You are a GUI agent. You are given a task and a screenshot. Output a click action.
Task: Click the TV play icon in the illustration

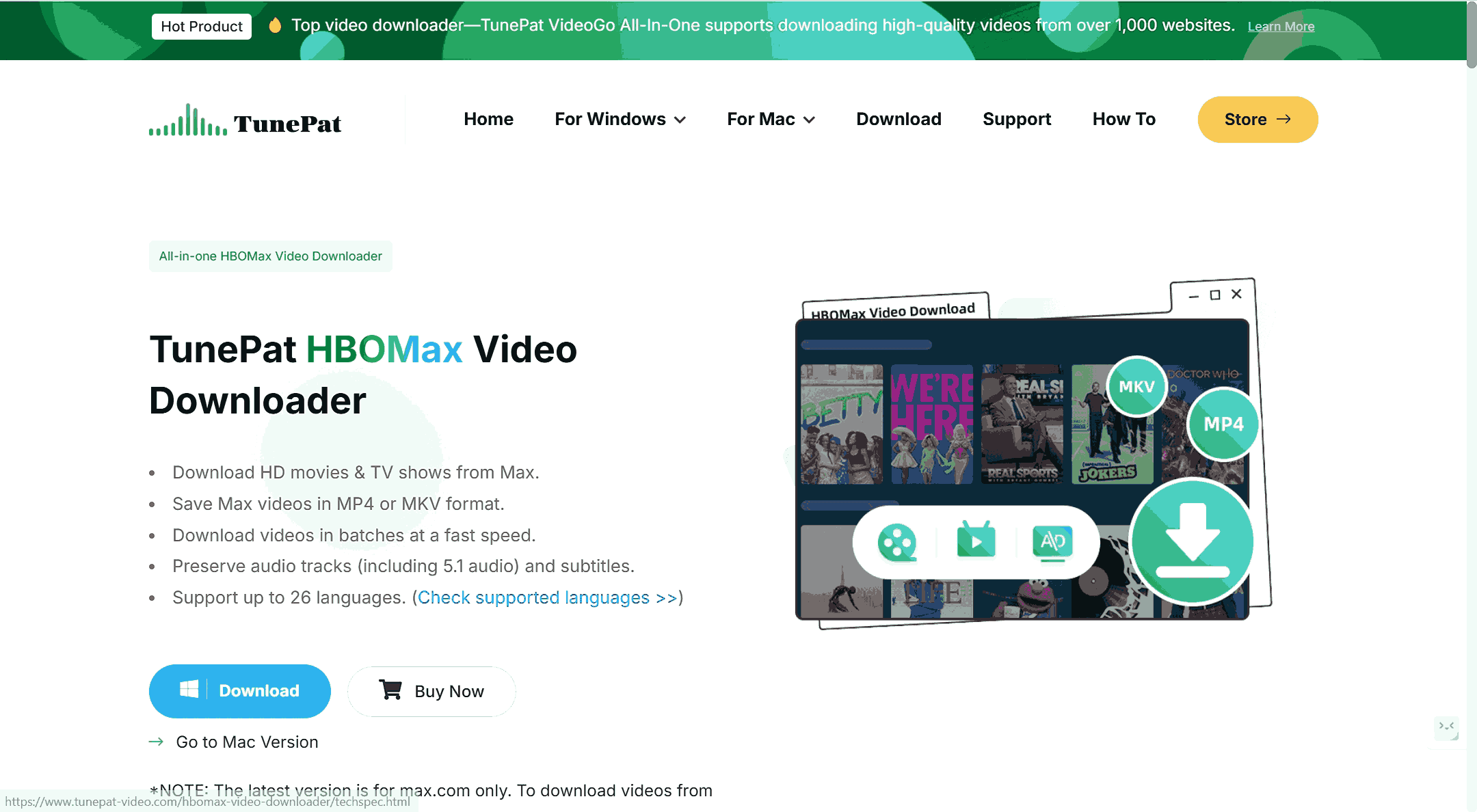(976, 540)
